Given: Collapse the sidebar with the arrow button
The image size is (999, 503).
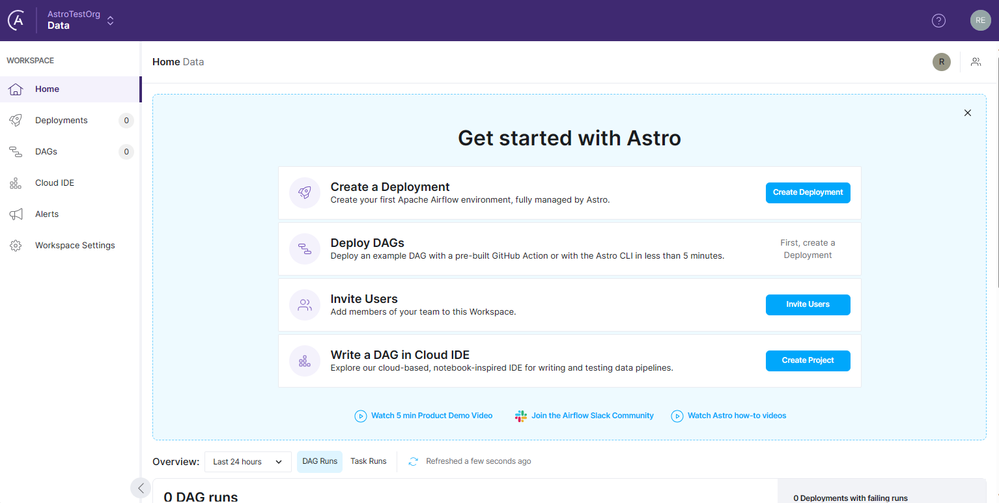Looking at the screenshot, I should [140, 488].
